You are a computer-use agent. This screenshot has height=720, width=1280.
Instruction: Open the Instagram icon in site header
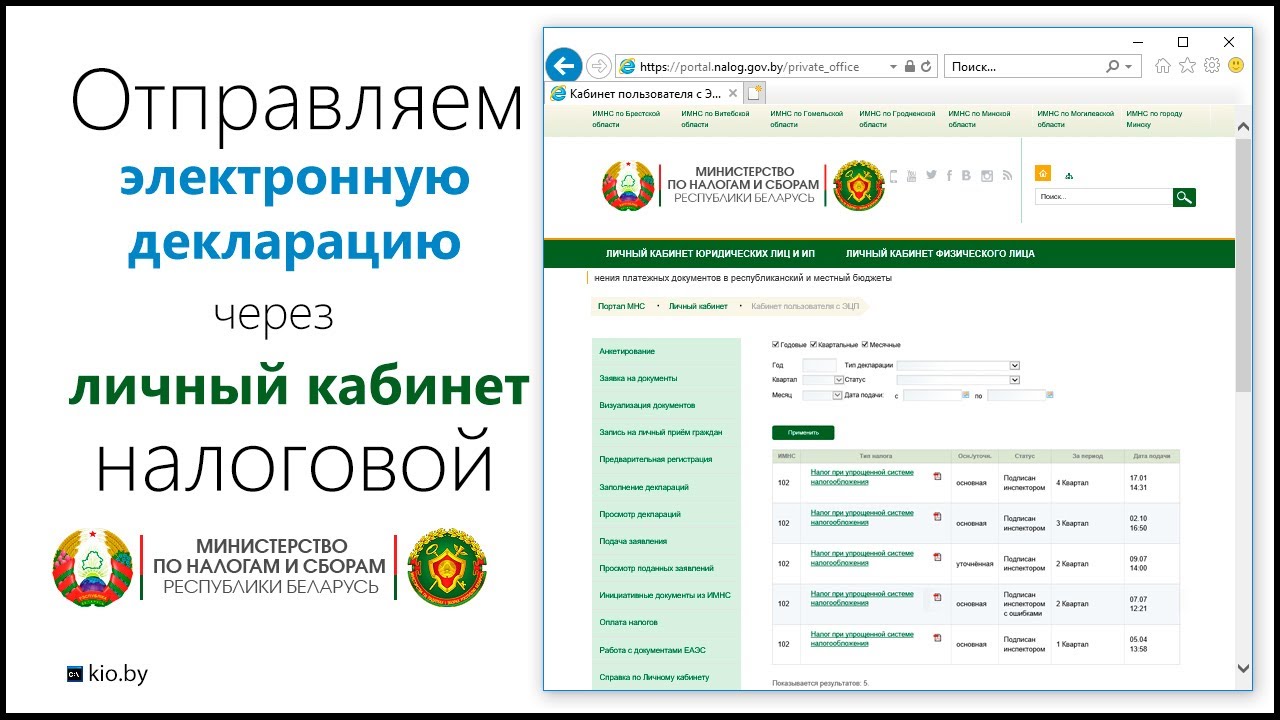987,175
